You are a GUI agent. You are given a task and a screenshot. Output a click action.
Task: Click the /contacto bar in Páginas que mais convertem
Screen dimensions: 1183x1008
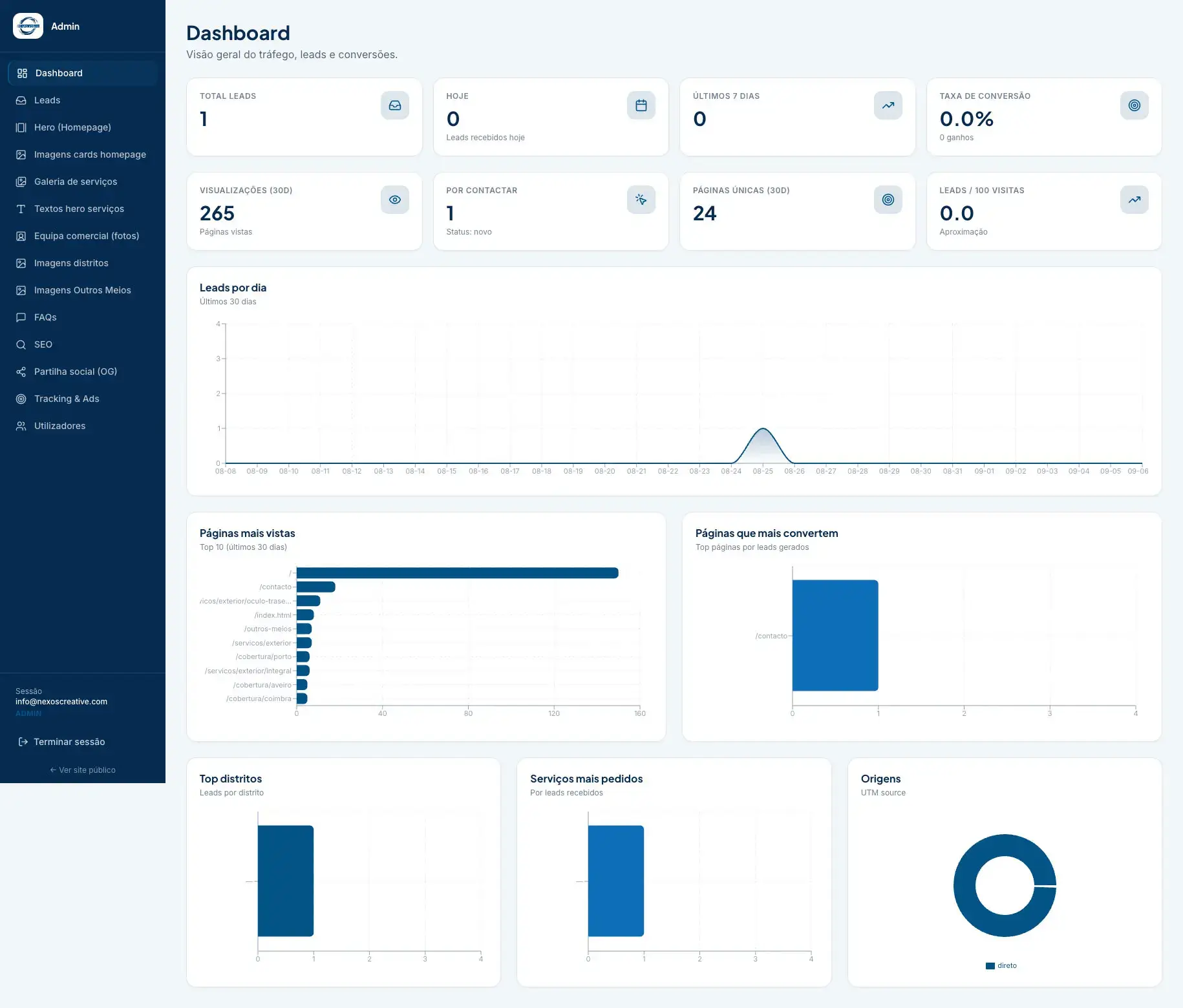tap(835, 636)
